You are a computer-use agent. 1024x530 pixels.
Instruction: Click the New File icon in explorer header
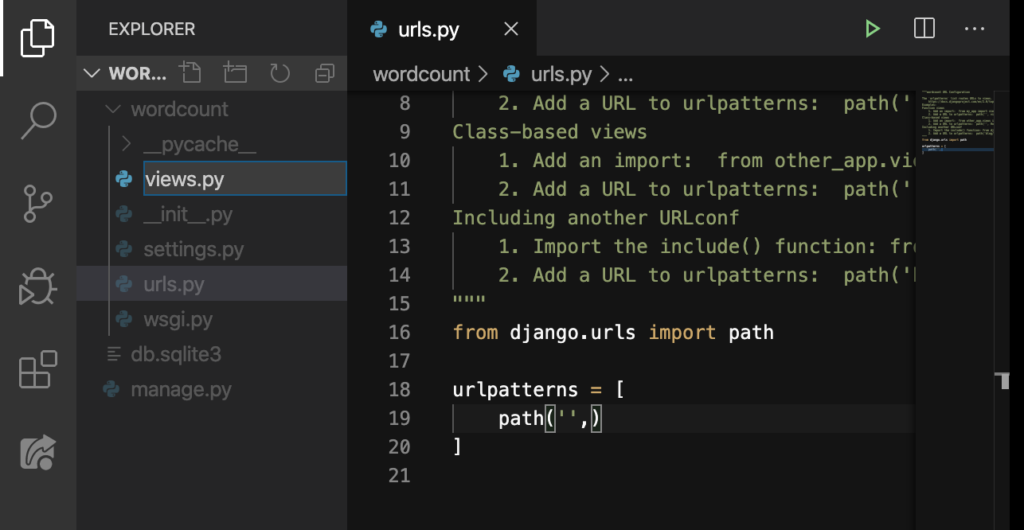pos(190,73)
